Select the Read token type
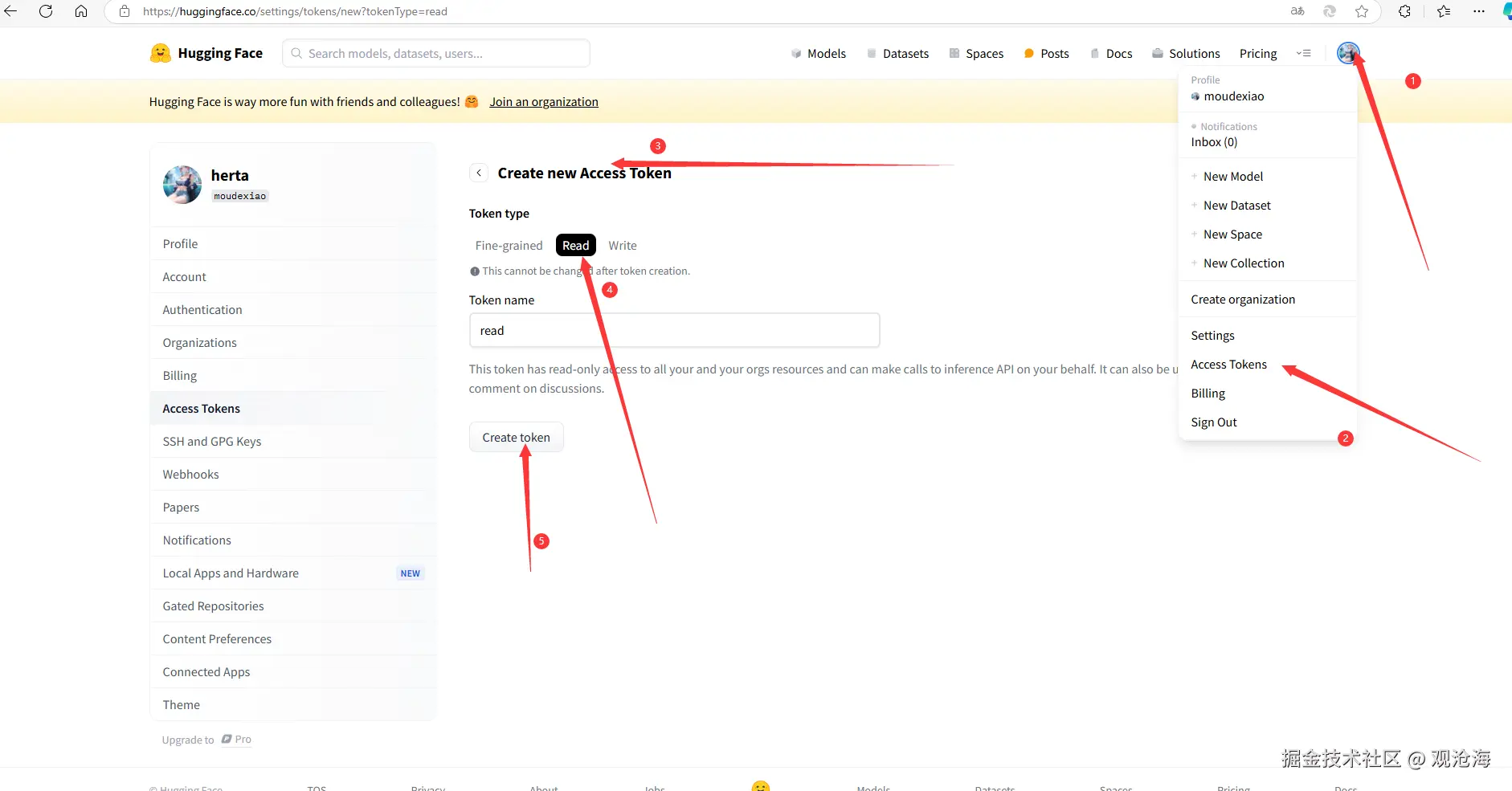The width and height of the screenshot is (1512, 791). coord(575,246)
